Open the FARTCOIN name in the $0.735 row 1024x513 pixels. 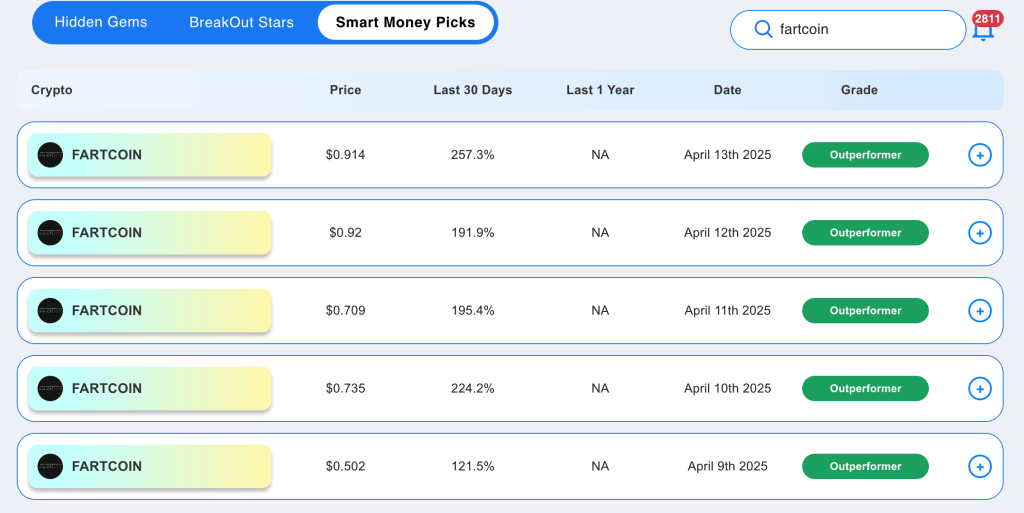(106, 388)
